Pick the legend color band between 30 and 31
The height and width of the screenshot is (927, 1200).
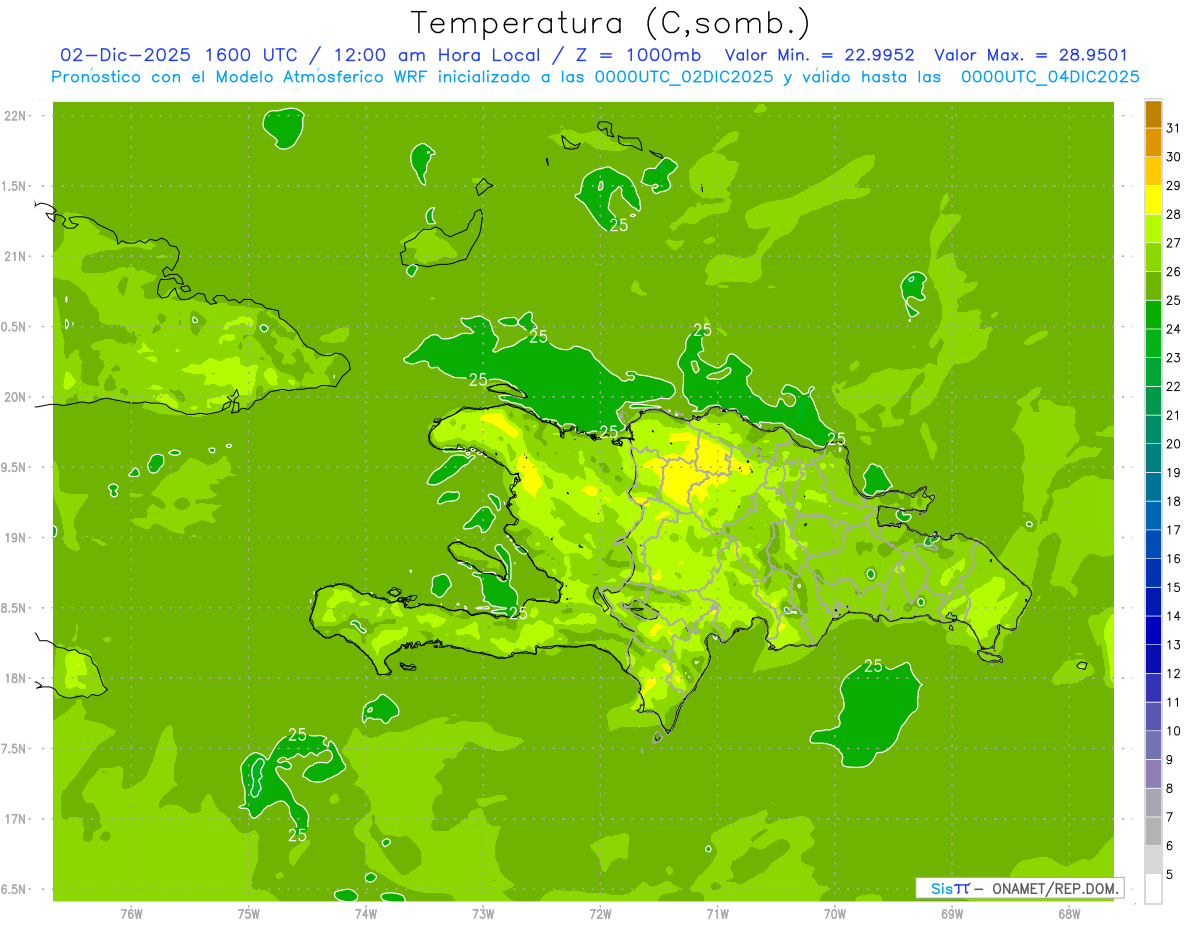[1153, 142]
